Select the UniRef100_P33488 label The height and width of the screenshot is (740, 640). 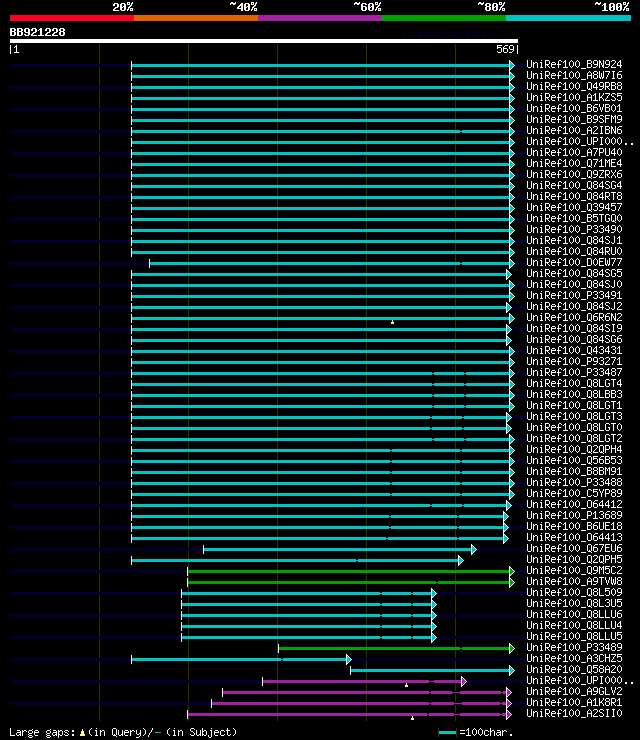[574, 482]
